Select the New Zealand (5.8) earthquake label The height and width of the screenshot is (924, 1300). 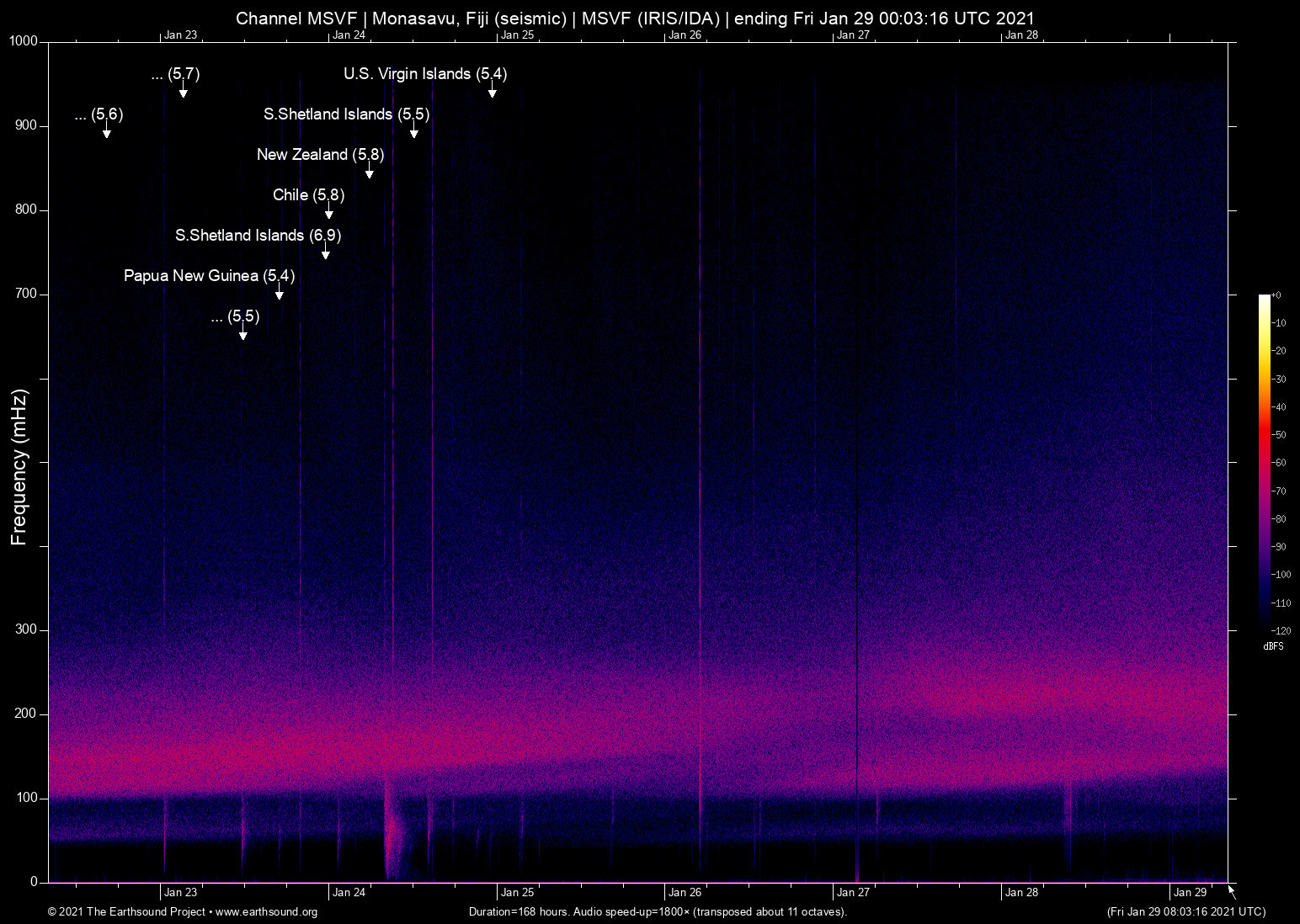click(320, 155)
